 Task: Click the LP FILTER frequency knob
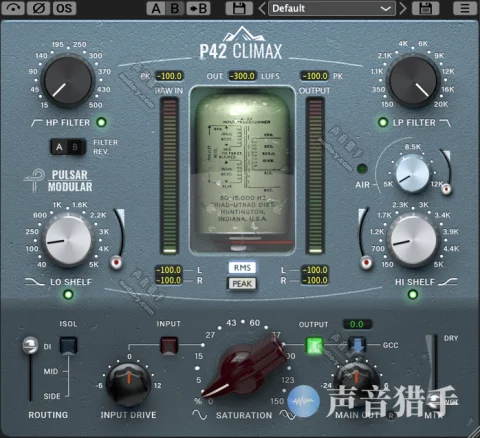click(413, 81)
